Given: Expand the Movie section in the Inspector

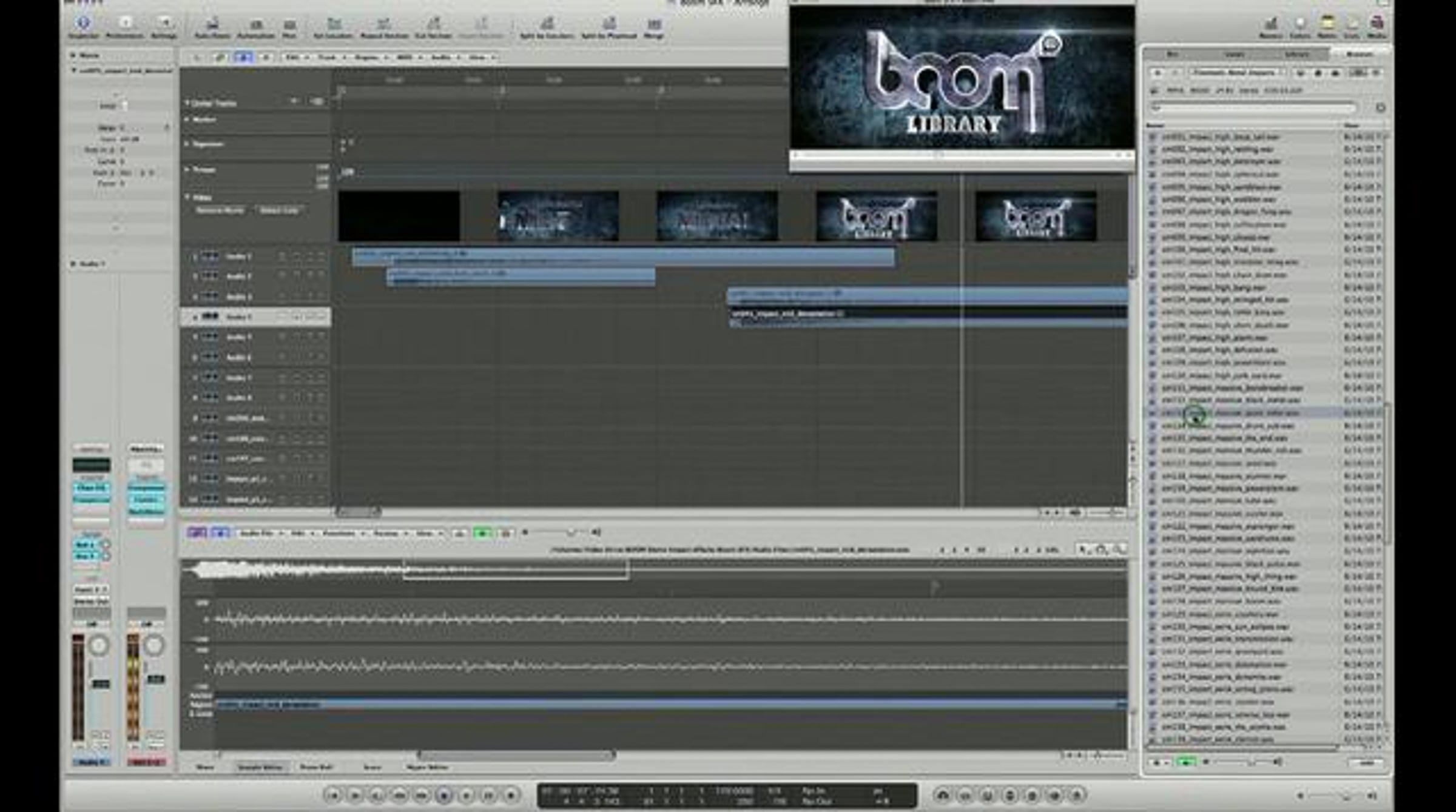Looking at the screenshot, I should [x=73, y=55].
